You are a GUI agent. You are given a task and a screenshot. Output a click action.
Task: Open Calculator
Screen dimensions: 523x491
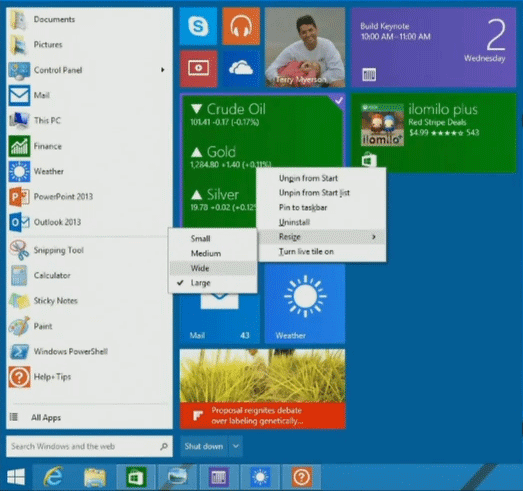tap(89, 276)
